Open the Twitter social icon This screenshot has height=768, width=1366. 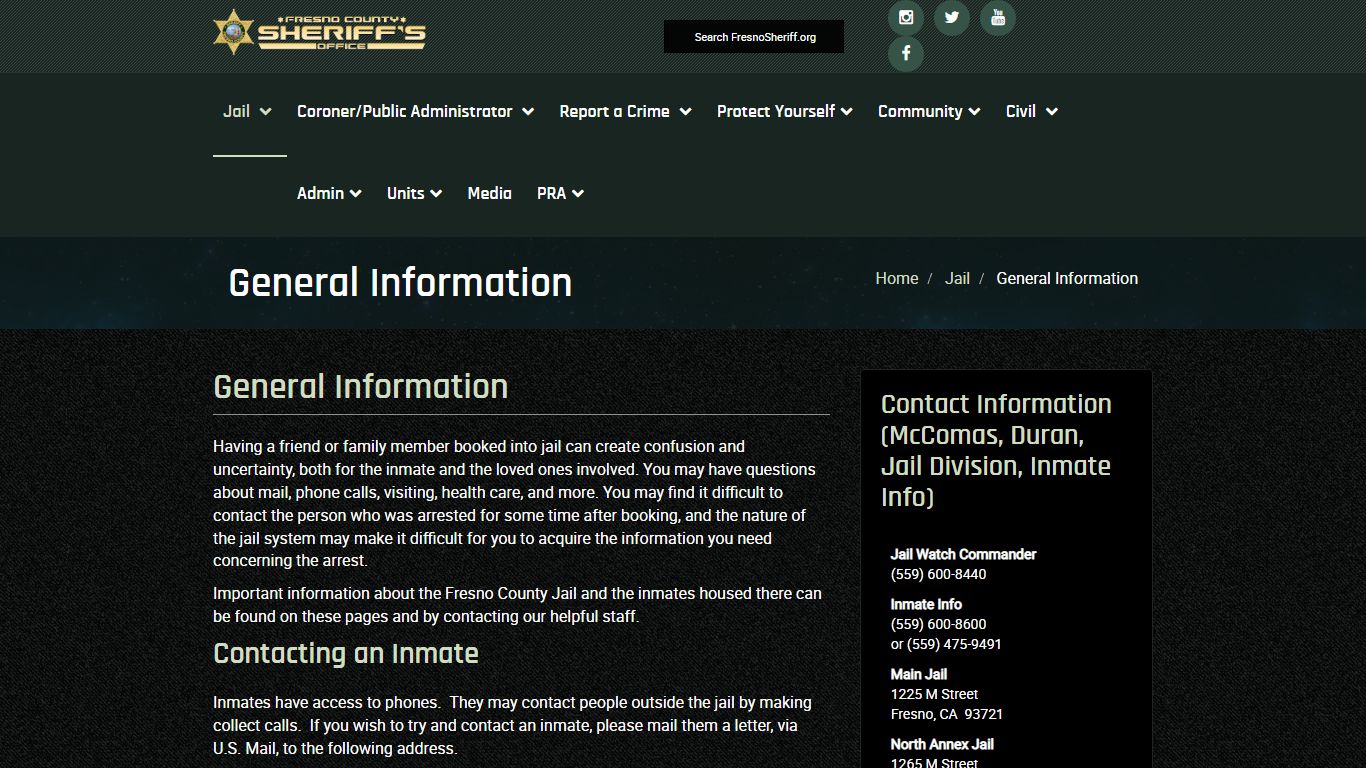(952, 17)
